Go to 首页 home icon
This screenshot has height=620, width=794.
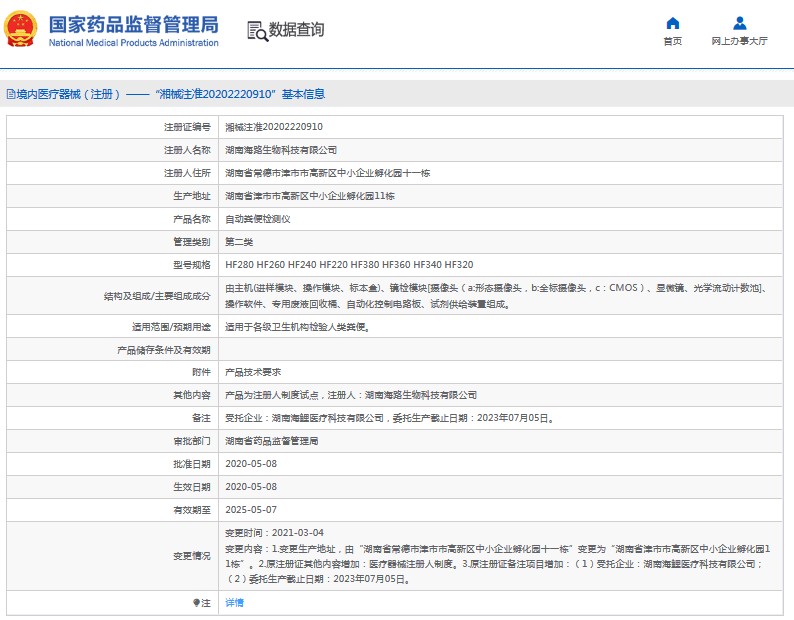coord(672,23)
